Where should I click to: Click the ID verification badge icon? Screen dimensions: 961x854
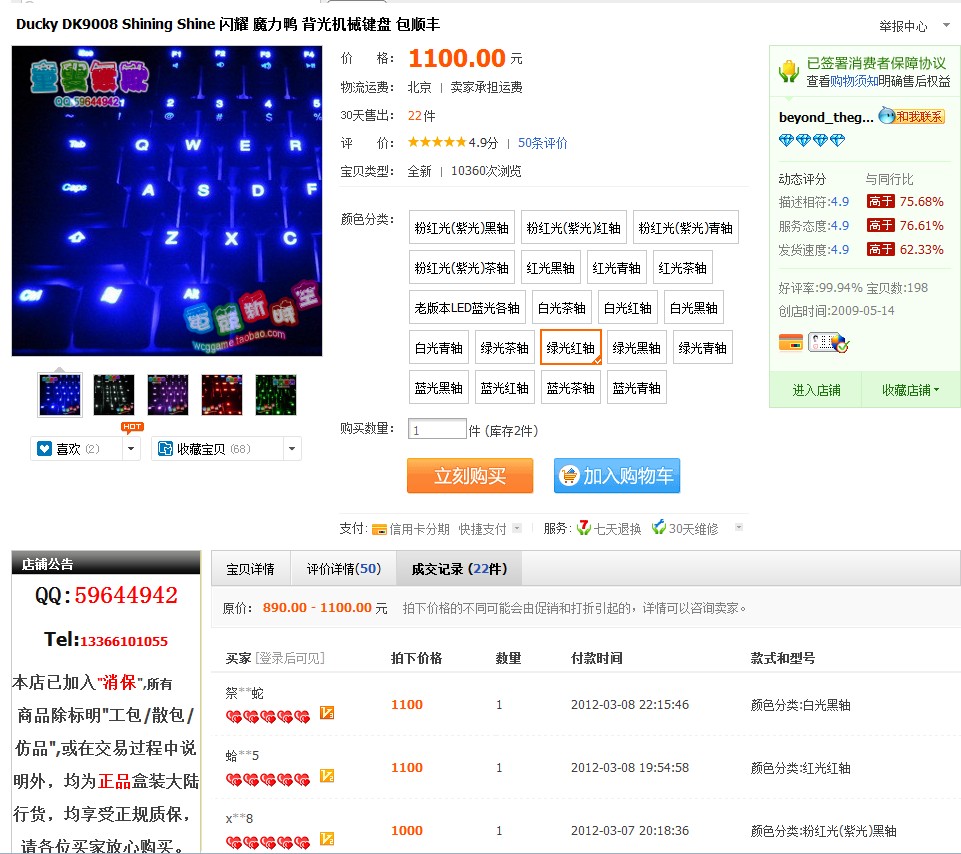828,342
